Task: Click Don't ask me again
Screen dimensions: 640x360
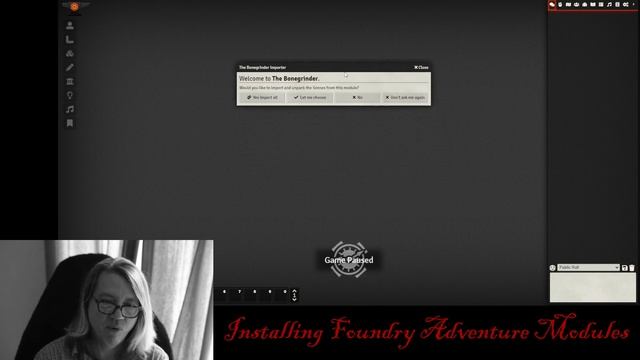Action: pyautogui.click(x=405, y=98)
